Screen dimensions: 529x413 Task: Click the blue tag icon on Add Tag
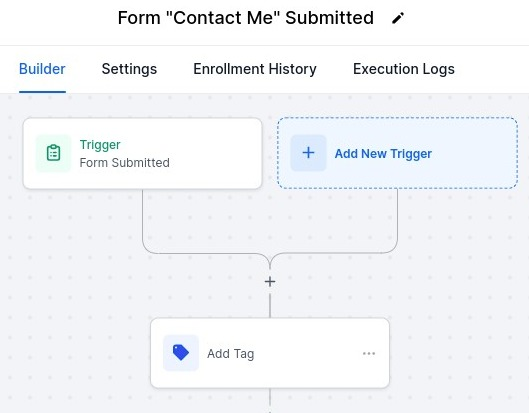pos(181,353)
